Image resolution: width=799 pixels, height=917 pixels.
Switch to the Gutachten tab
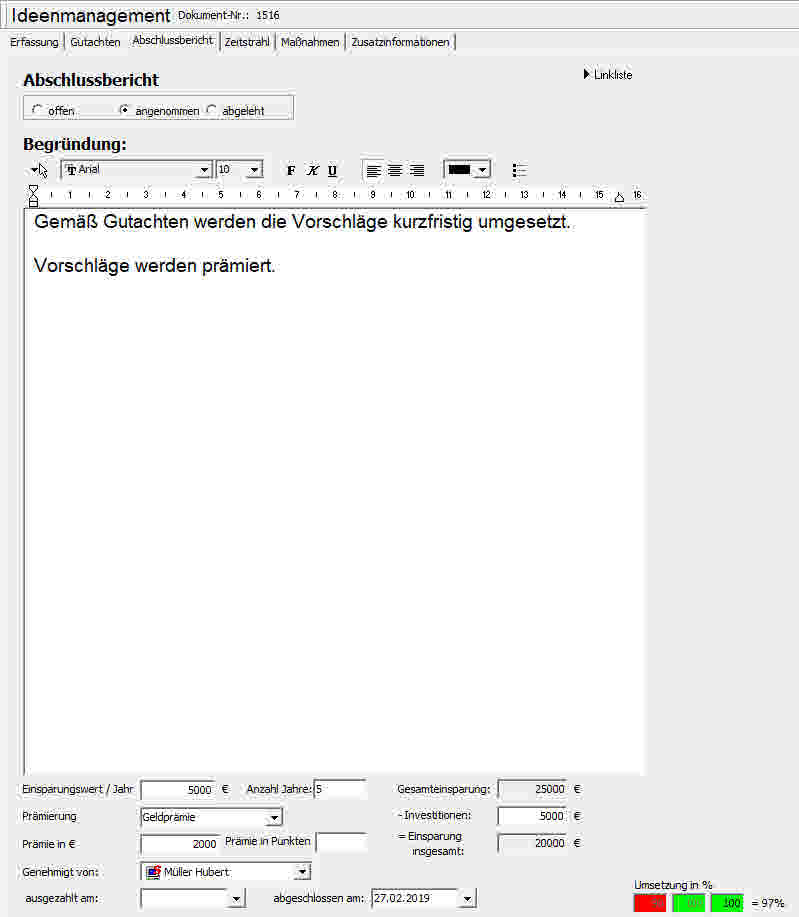point(95,42)
